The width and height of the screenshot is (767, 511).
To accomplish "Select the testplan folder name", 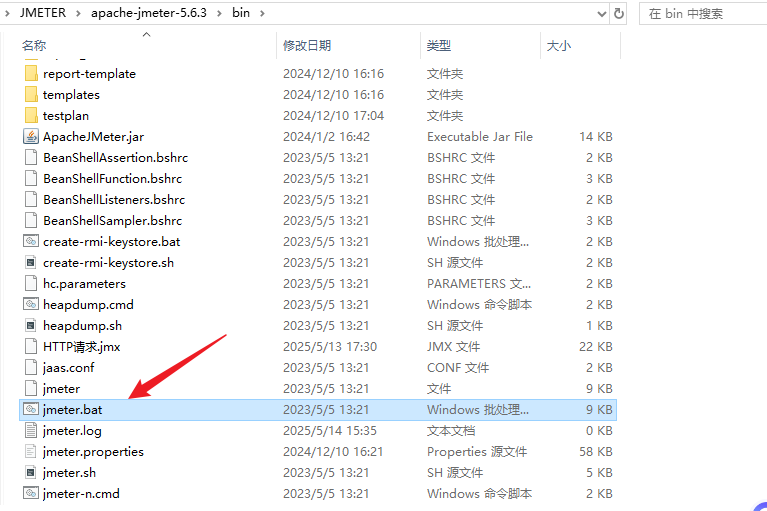I will click(x=66, y=116).
